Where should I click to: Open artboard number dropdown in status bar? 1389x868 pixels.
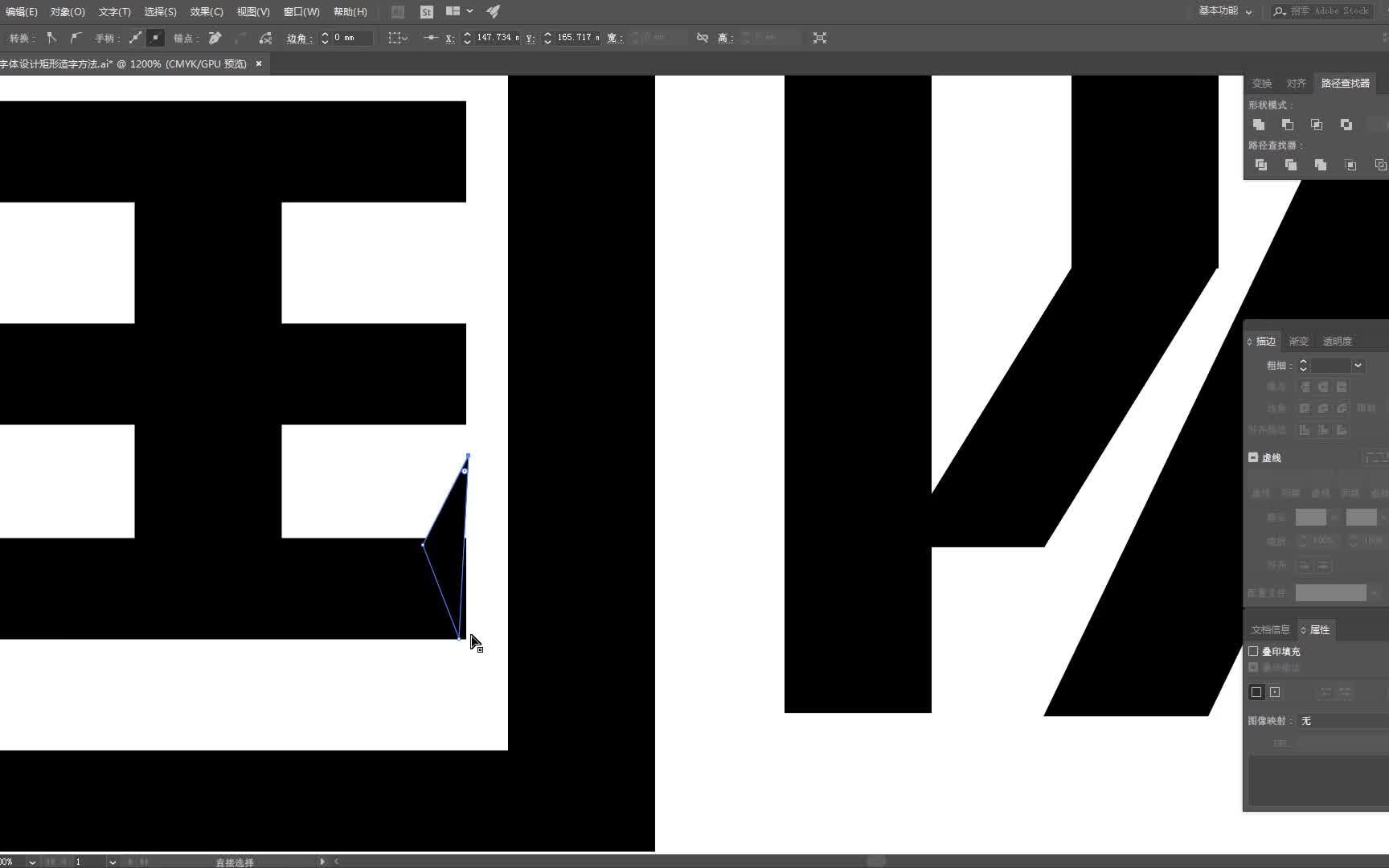click(113, 862)
